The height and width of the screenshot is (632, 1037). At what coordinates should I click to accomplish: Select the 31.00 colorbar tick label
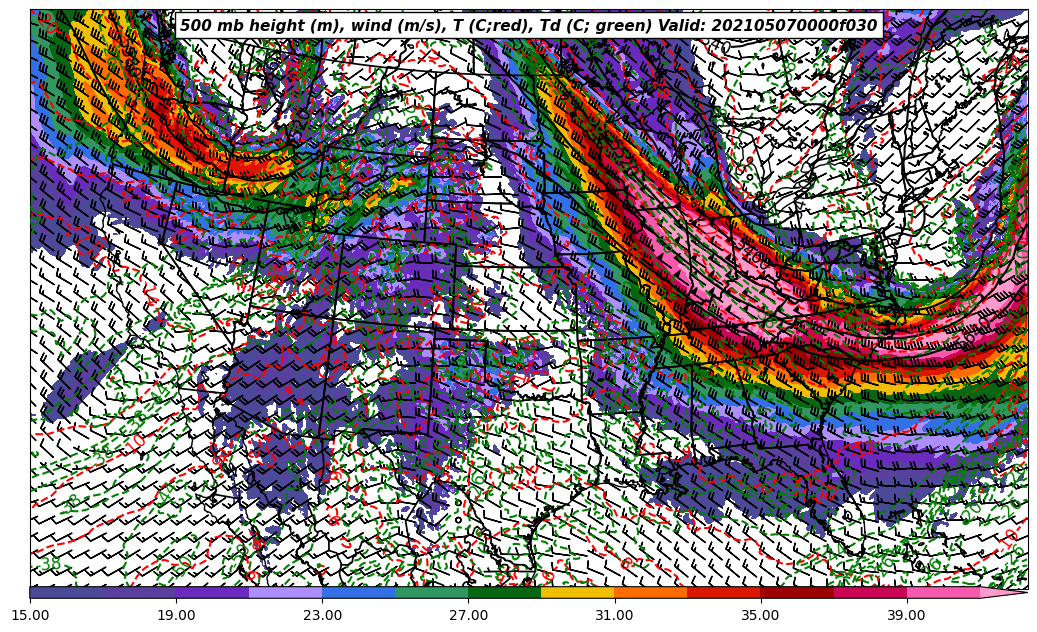point(615,615)
